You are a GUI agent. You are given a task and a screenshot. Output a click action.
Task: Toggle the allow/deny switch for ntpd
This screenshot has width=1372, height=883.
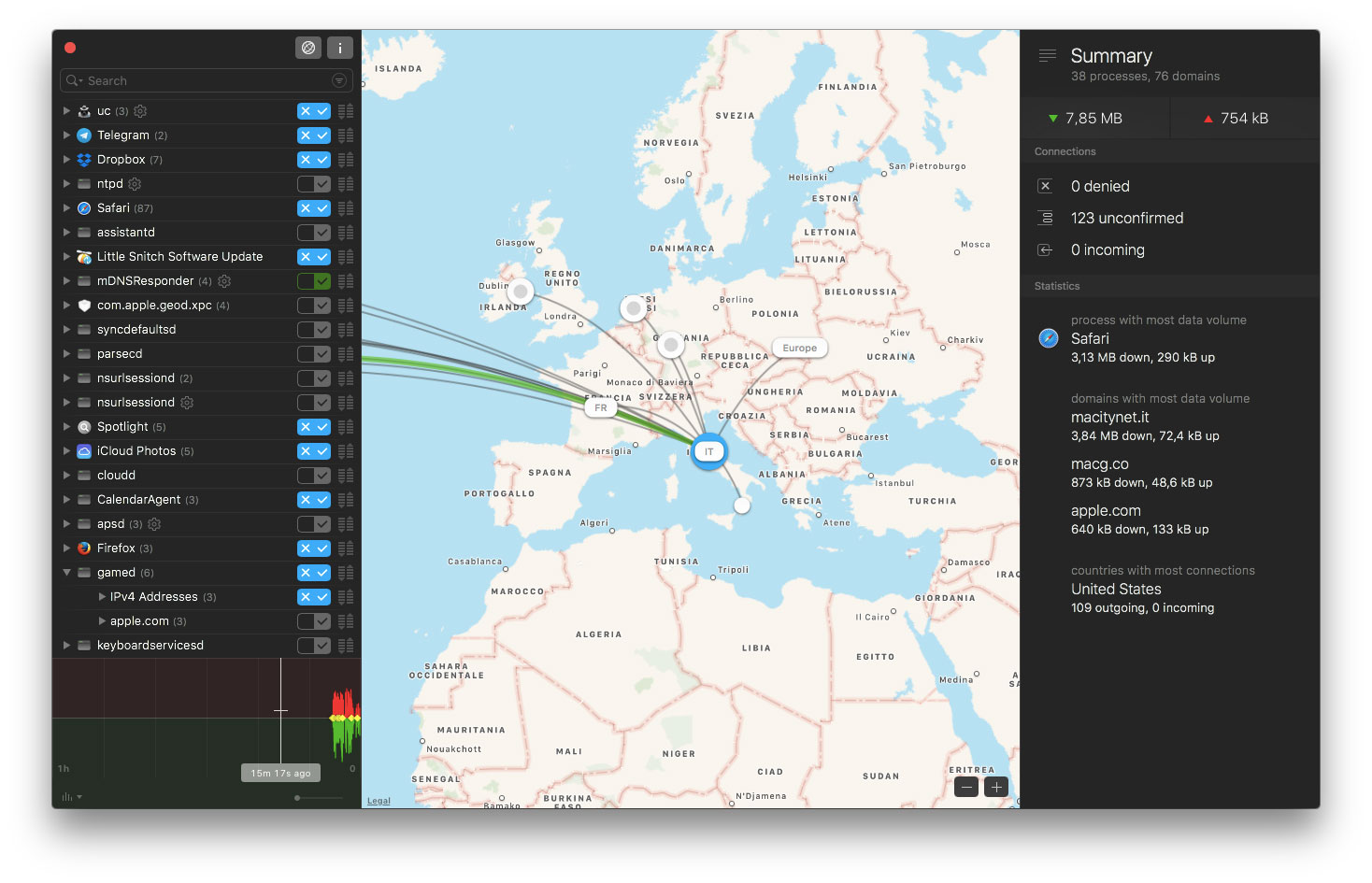pos(314,184)
